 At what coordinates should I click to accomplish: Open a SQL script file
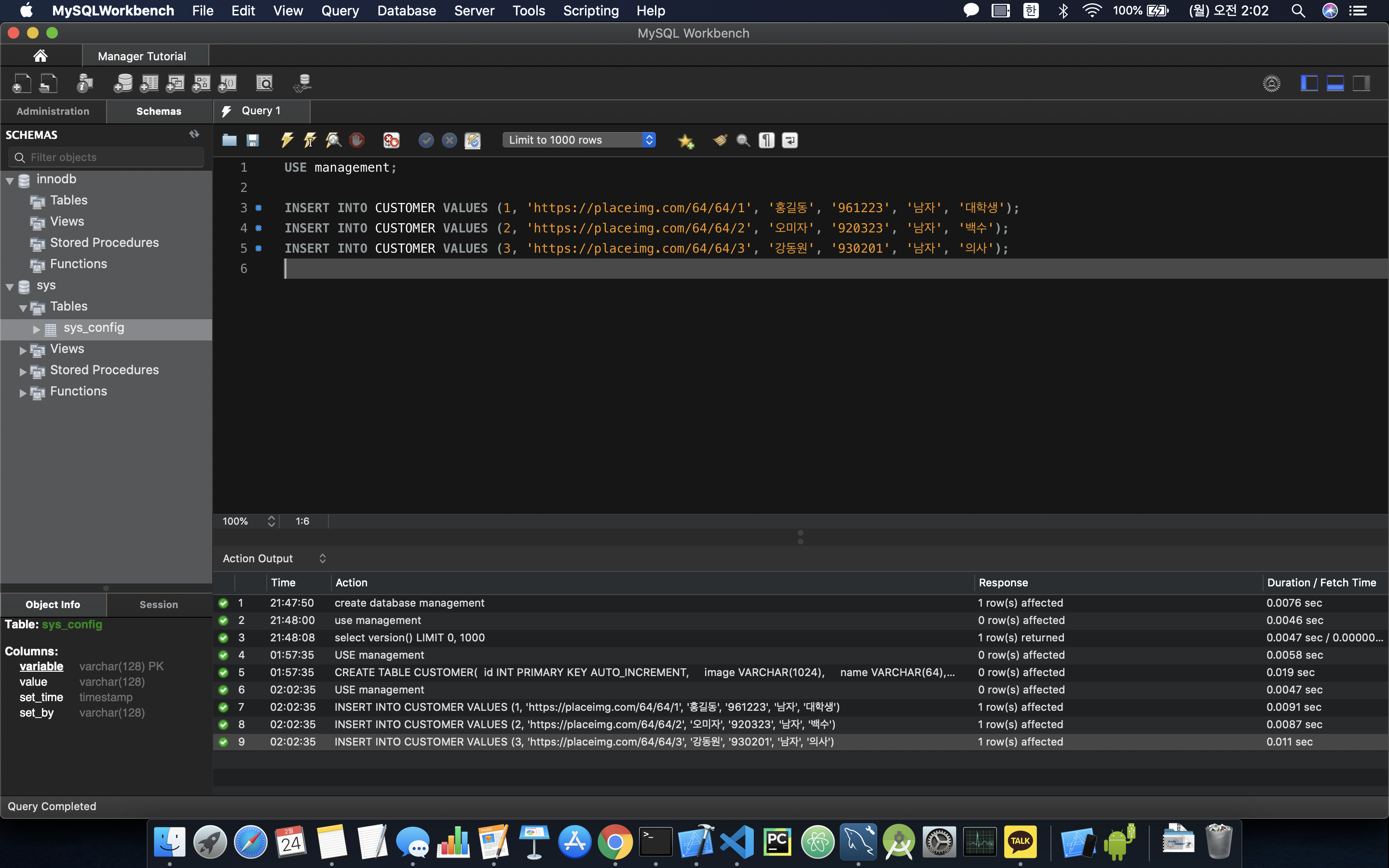[x=230, y=140]
